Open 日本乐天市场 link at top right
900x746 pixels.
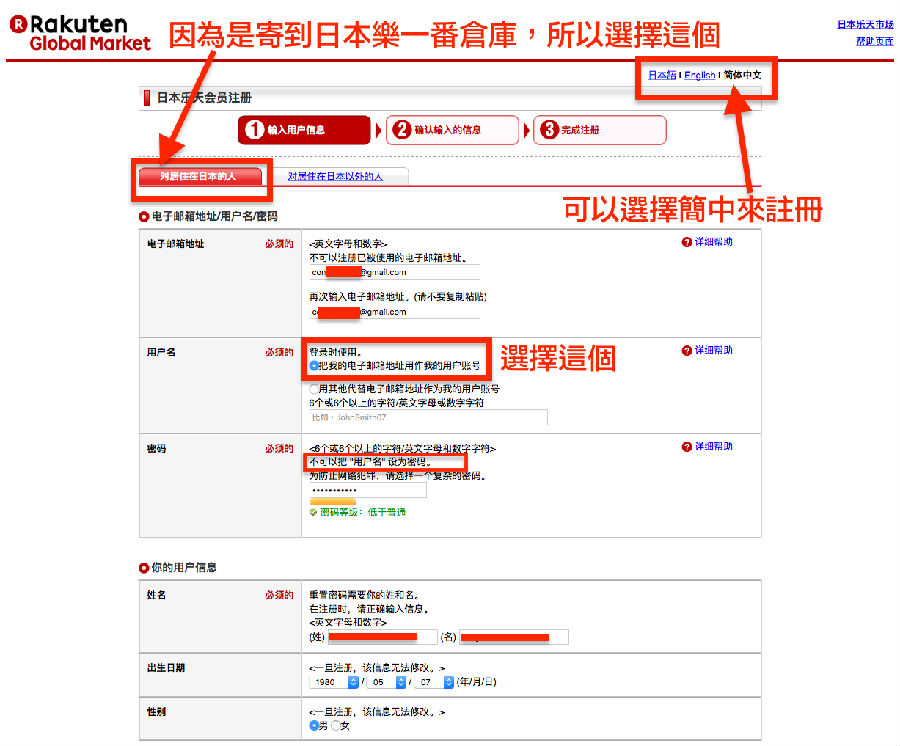865,24
